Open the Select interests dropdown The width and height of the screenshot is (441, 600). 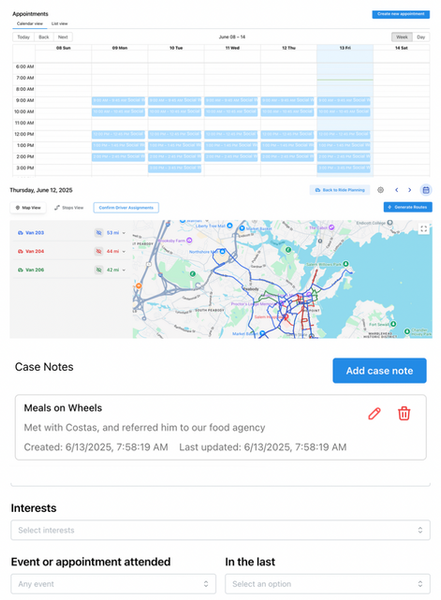click(x=220, y=530)
